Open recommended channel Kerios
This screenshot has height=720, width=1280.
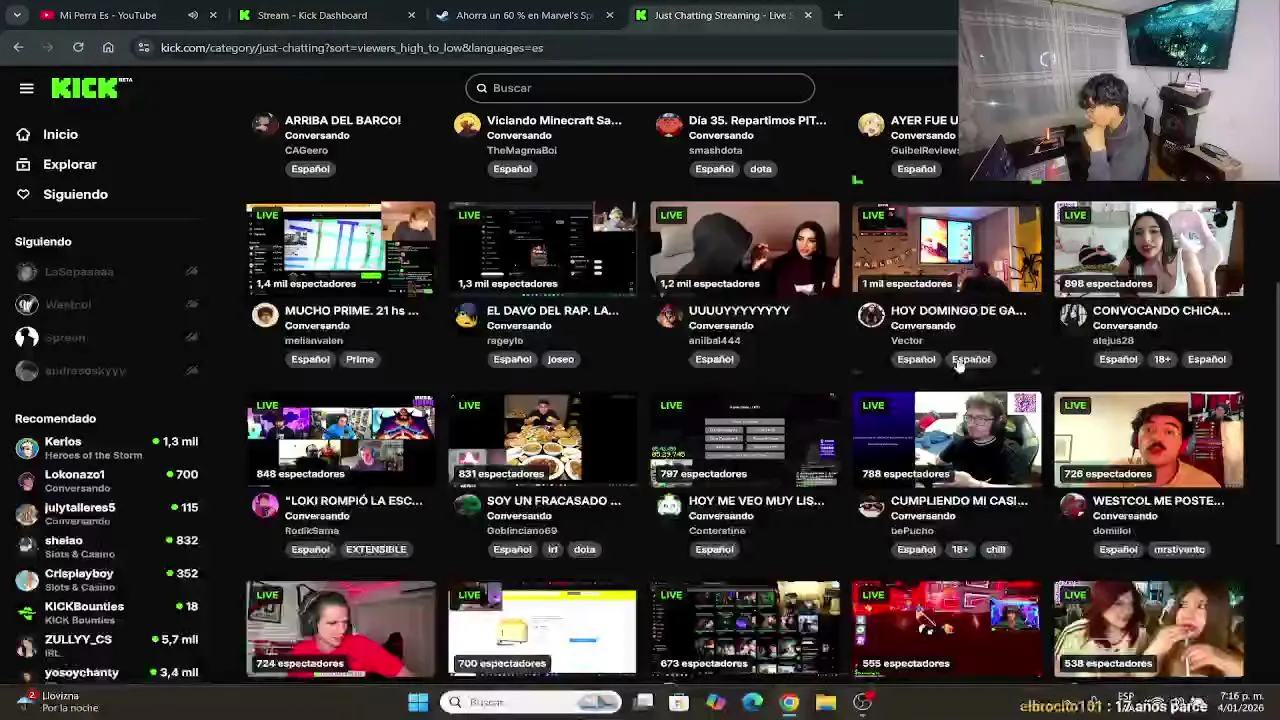pos(105,447)
